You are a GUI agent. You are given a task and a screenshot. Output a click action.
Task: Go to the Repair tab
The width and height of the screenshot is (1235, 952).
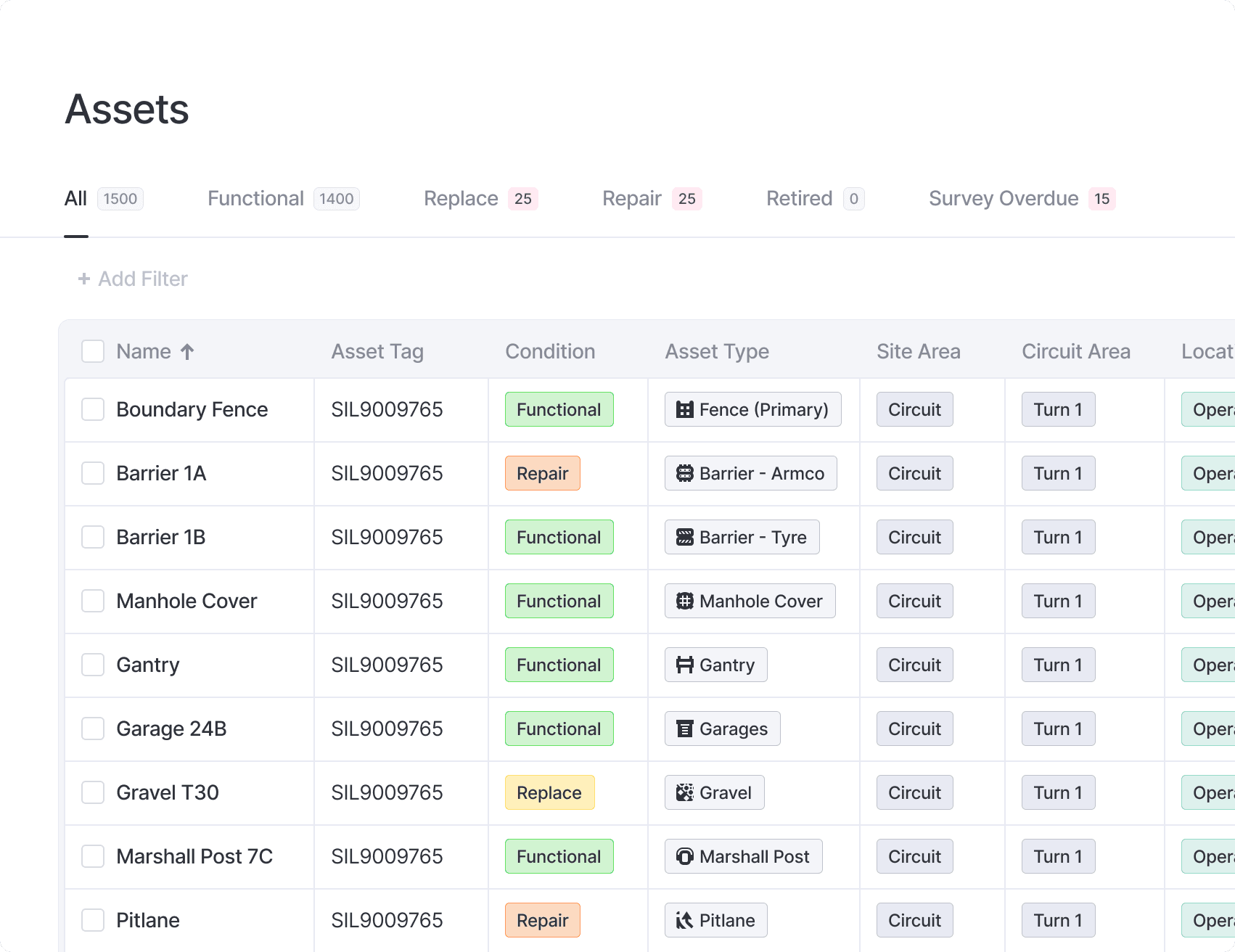pyautogui.click(x=652, y=199)
